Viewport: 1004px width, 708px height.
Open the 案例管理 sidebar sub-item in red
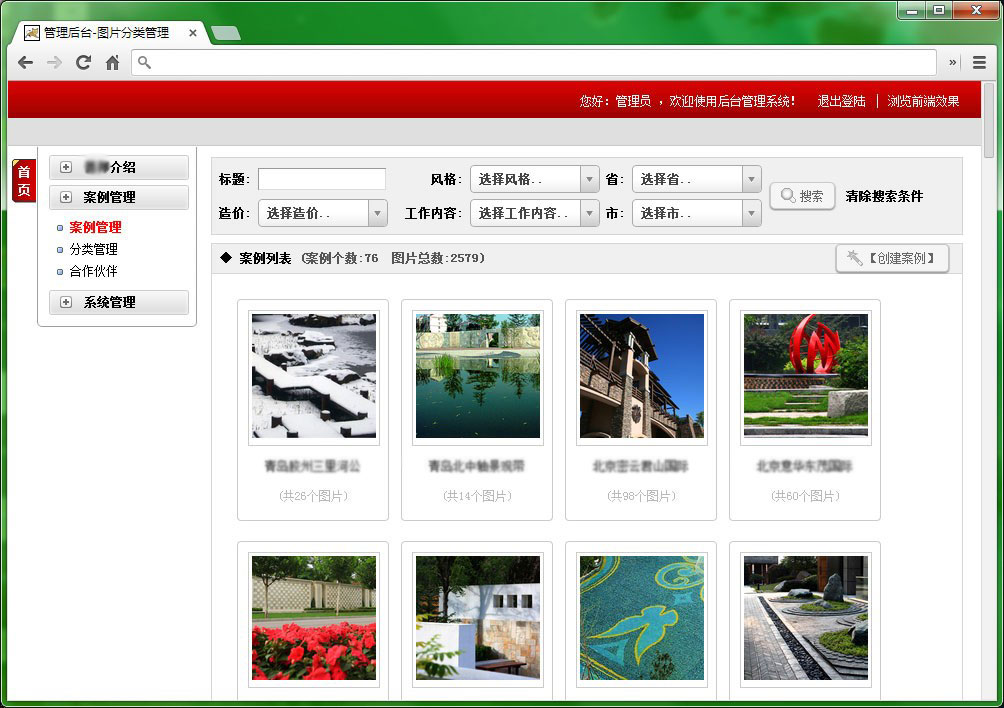point(95,227)
